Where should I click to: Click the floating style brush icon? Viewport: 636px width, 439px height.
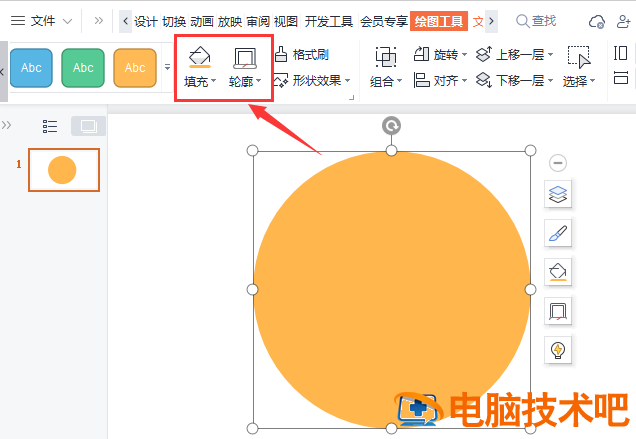click(558, 233)
